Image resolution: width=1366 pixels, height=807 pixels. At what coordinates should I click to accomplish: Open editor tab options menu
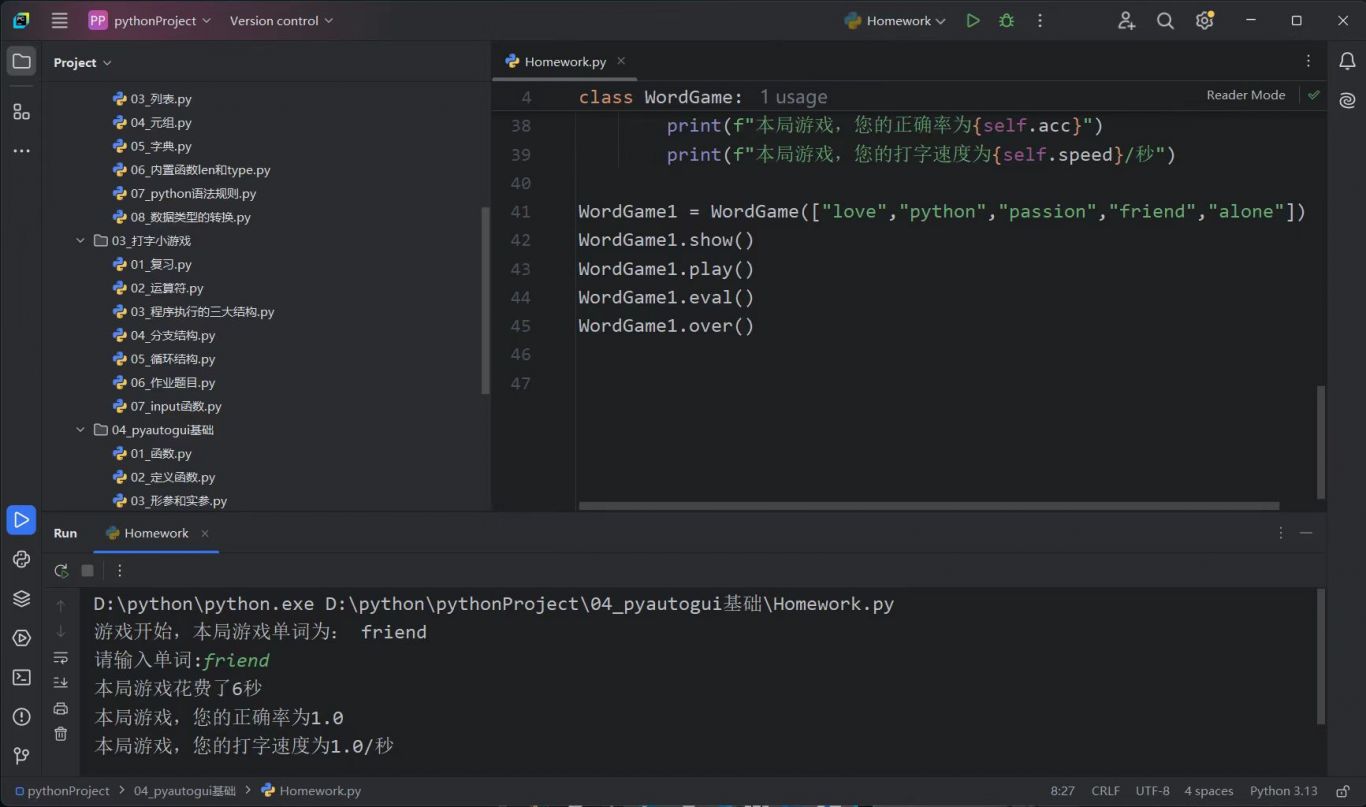coord(1308,61)
